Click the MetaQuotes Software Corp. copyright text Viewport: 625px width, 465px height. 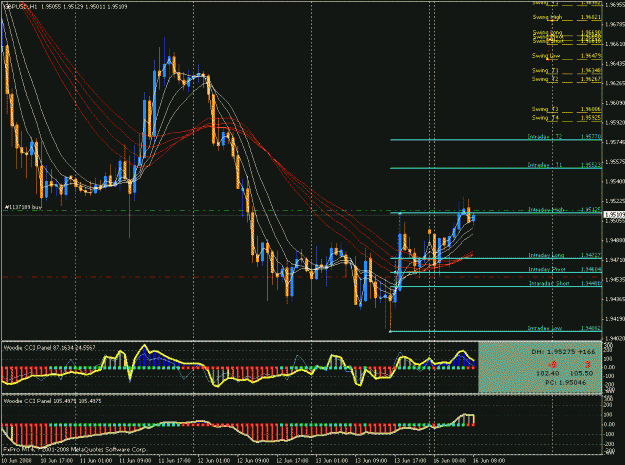coord(75,449)
